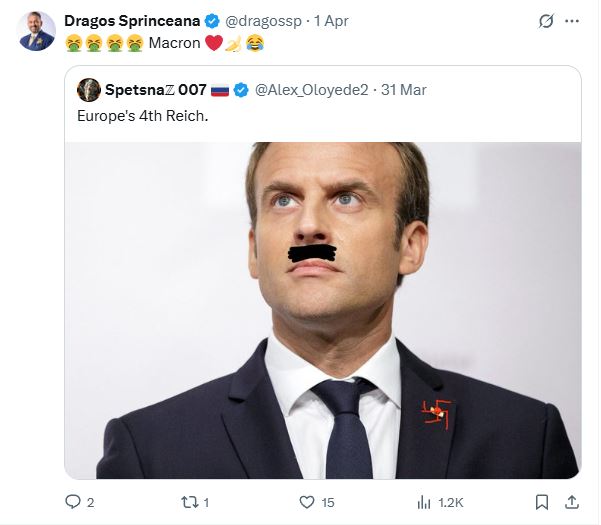This screenshot has width=601, height=525.
Task: Repost the tweet using the retweet icon
Action: pyautogui.click(x=189, y=502)
